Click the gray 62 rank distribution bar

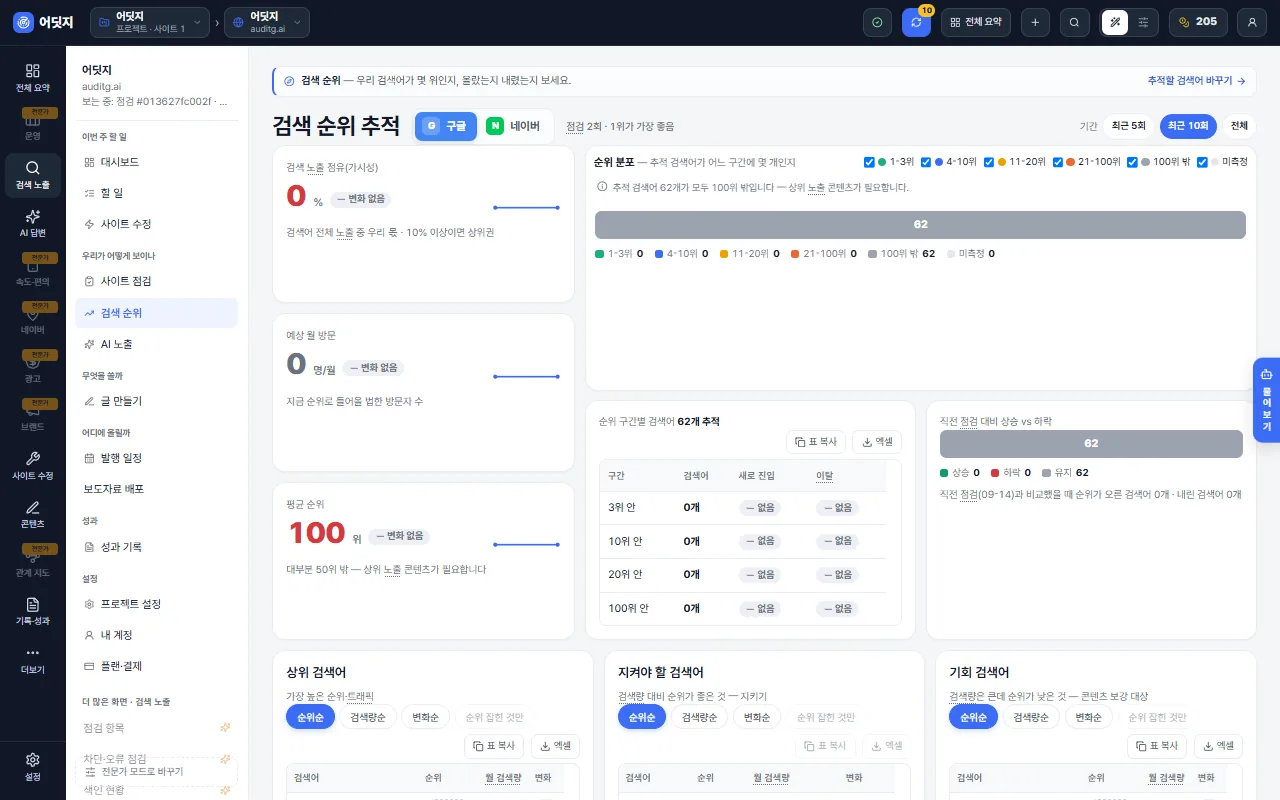pos(920,225)
